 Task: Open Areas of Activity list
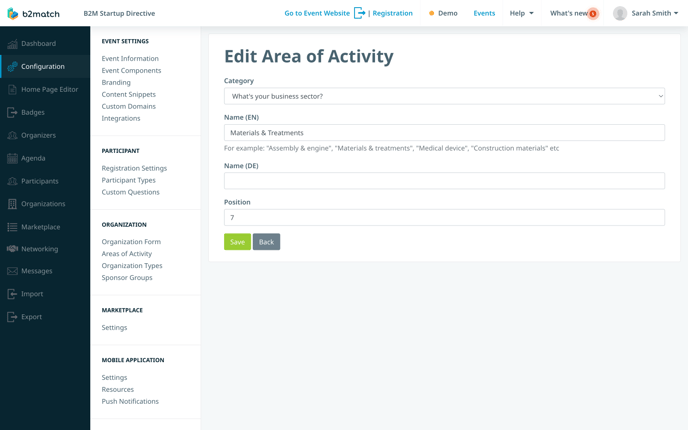(x=127, y=254)
